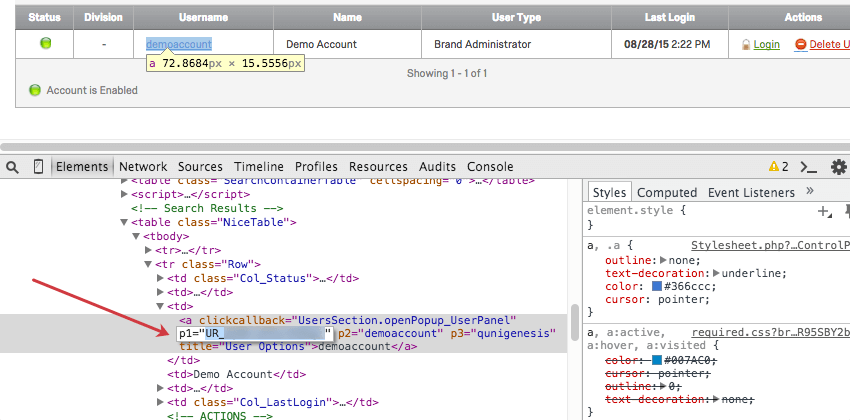Viewport: 850px width, 420px height.
Task: Click the #366ccc color swatch
Action: pos(657,287)
